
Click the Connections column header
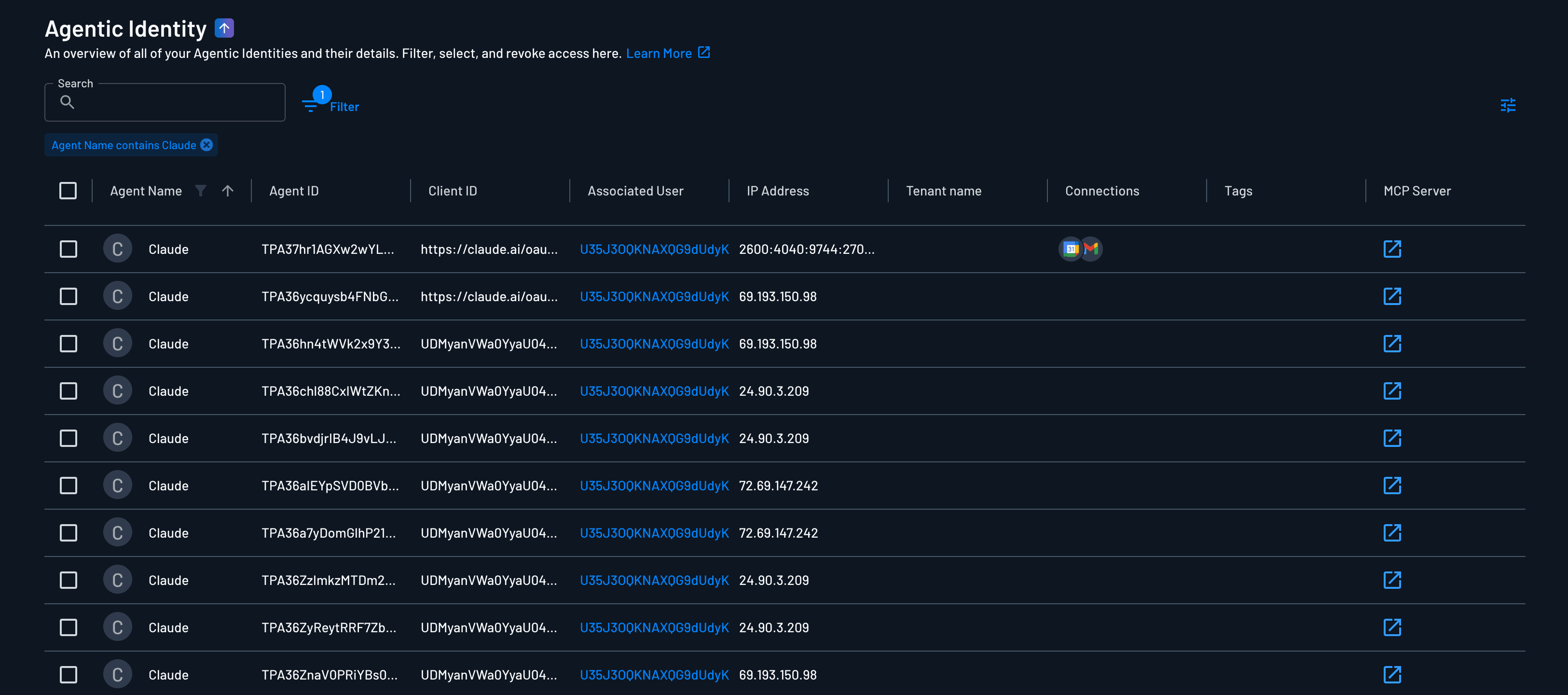tap(1102, 191)
